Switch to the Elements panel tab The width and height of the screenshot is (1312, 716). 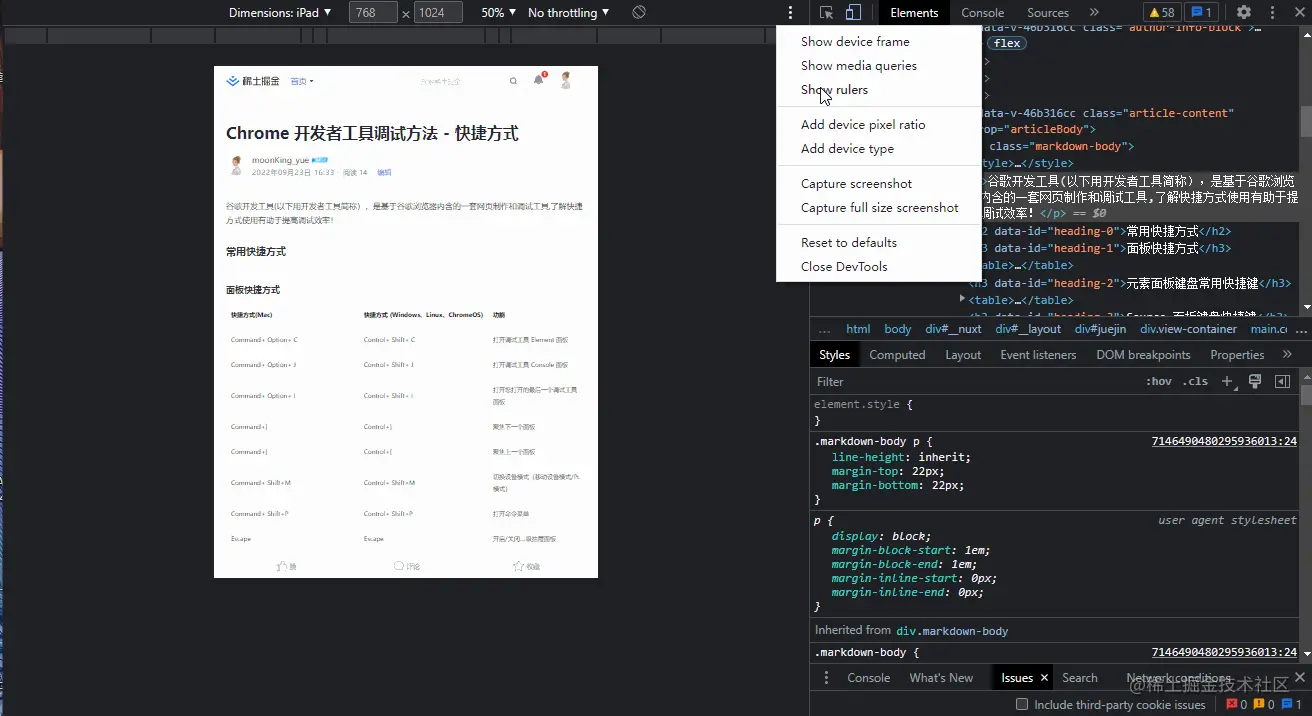[x=914, y=13]
